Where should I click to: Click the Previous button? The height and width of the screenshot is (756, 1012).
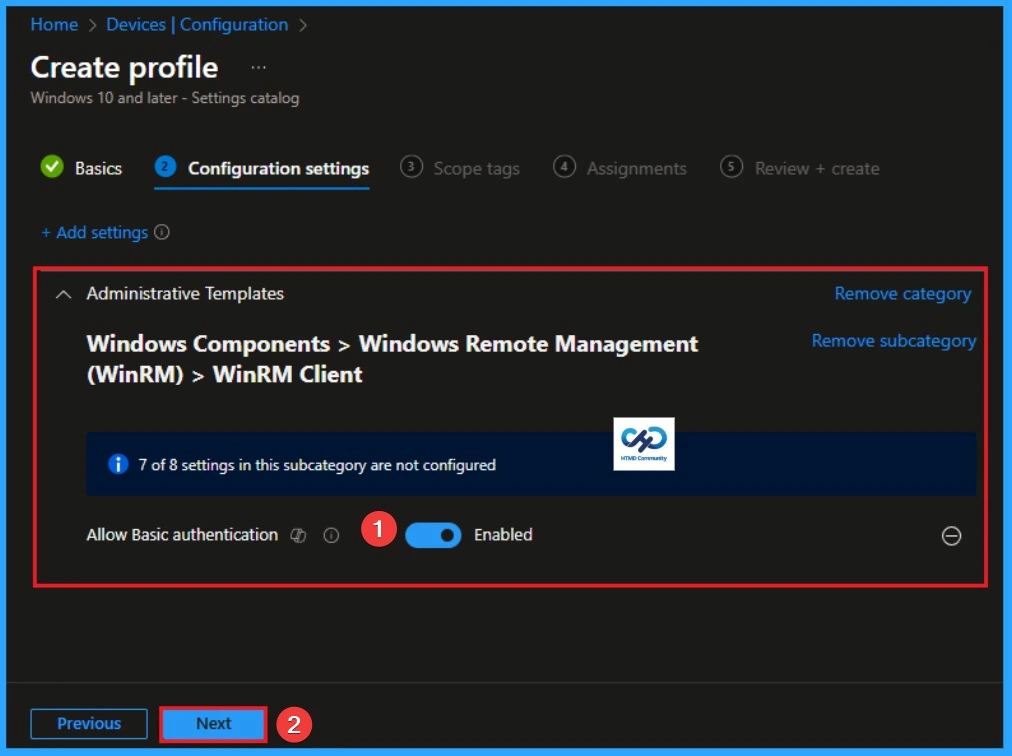[88, 723]
